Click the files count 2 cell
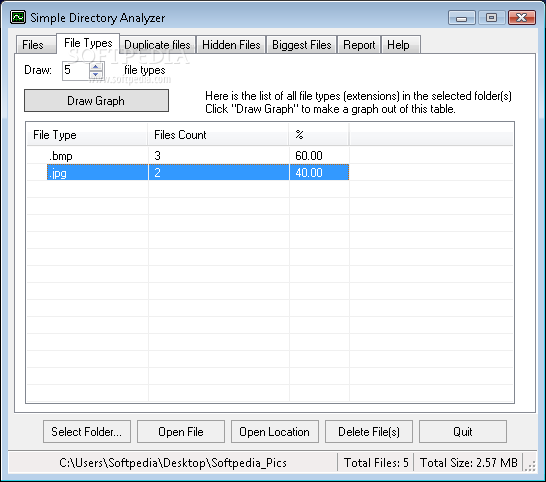Image resolution: width=546 pixels, height=482 pixels. point(219,172)
